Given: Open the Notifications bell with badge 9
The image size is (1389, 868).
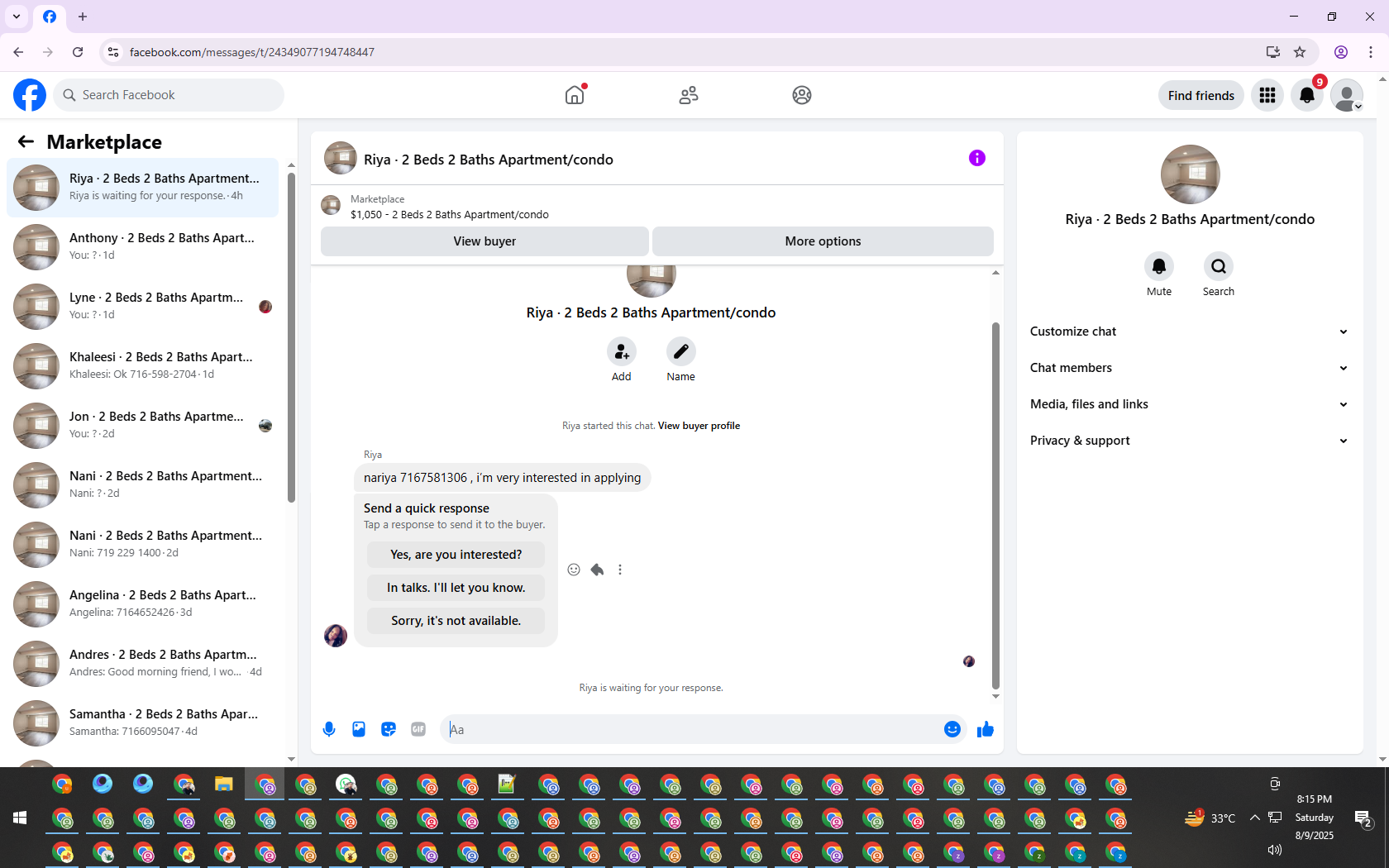Looking at the screenshot, I should point(1307,95).
